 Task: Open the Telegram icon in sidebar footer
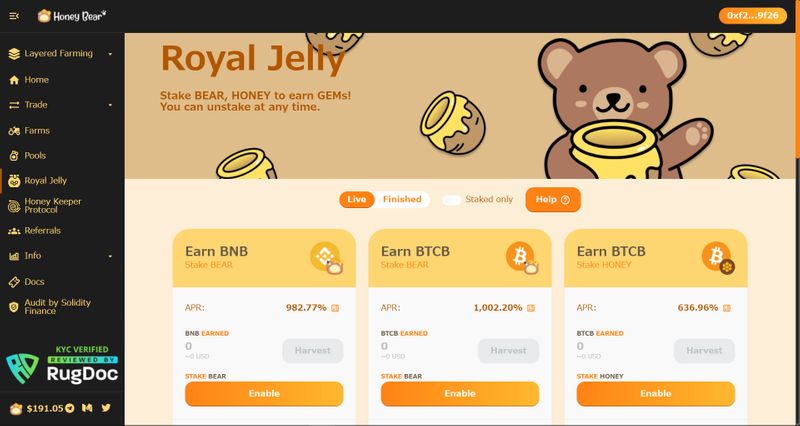[70, 408]
